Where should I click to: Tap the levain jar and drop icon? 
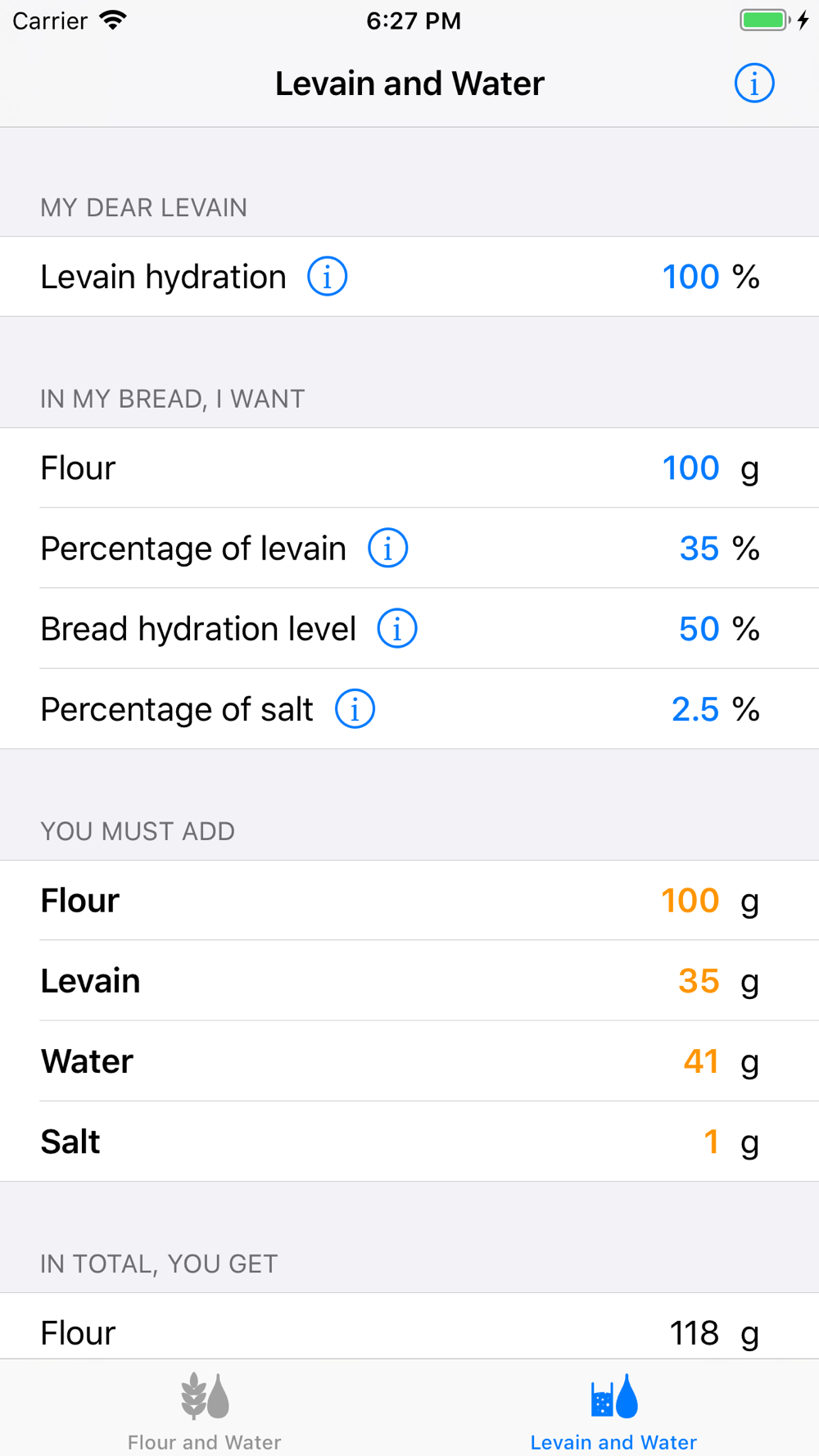tap(614, 1395)
